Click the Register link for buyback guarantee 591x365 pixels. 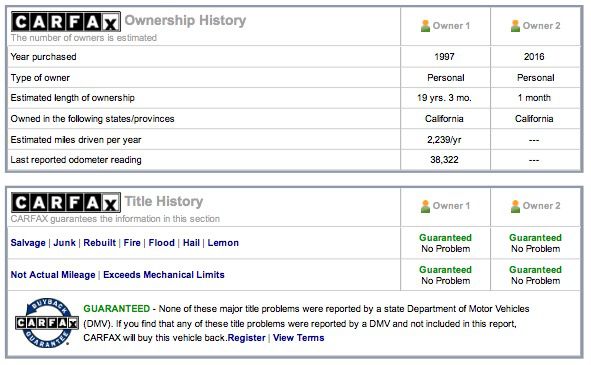click(x=247, y=338)
